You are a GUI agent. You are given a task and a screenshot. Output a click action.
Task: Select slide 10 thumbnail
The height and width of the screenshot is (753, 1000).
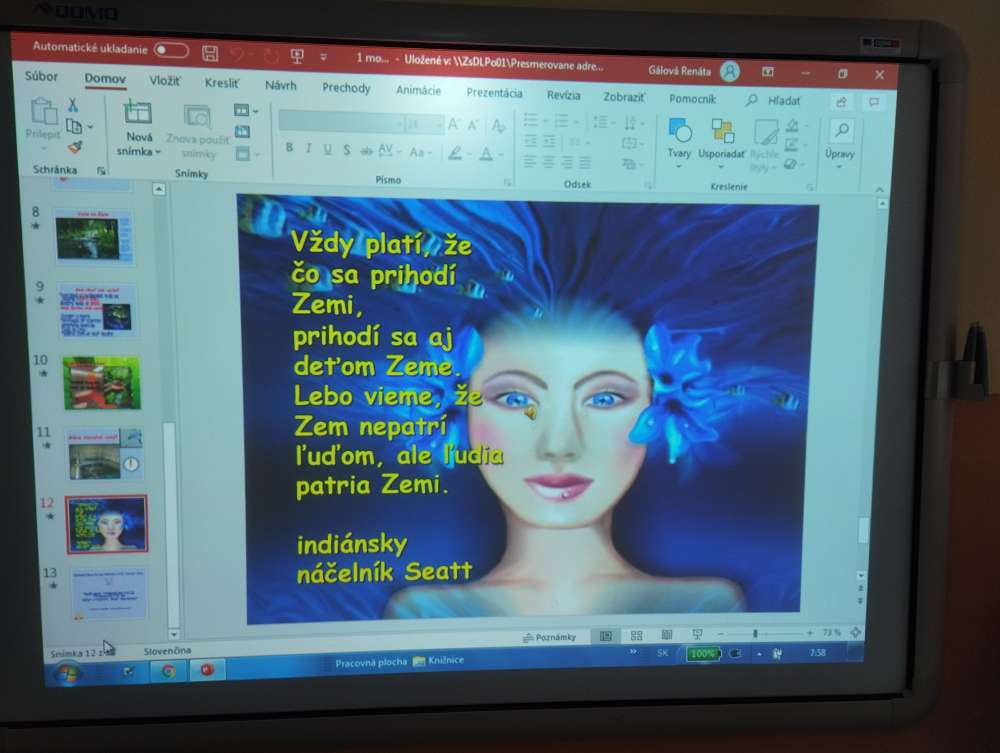[102, 382]
